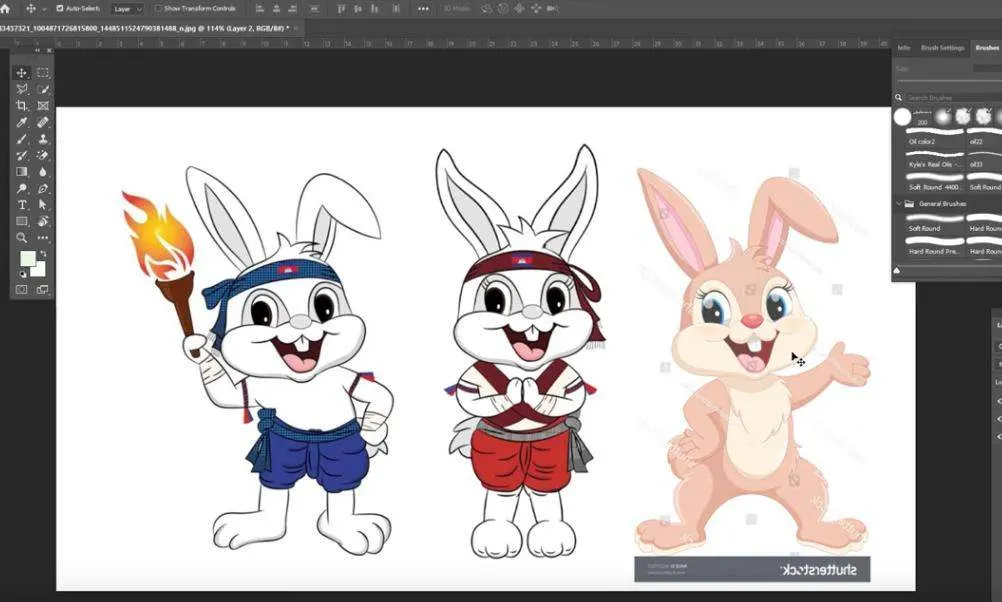Select the Rectangular Marquee tool

click(x=43, y=73)
